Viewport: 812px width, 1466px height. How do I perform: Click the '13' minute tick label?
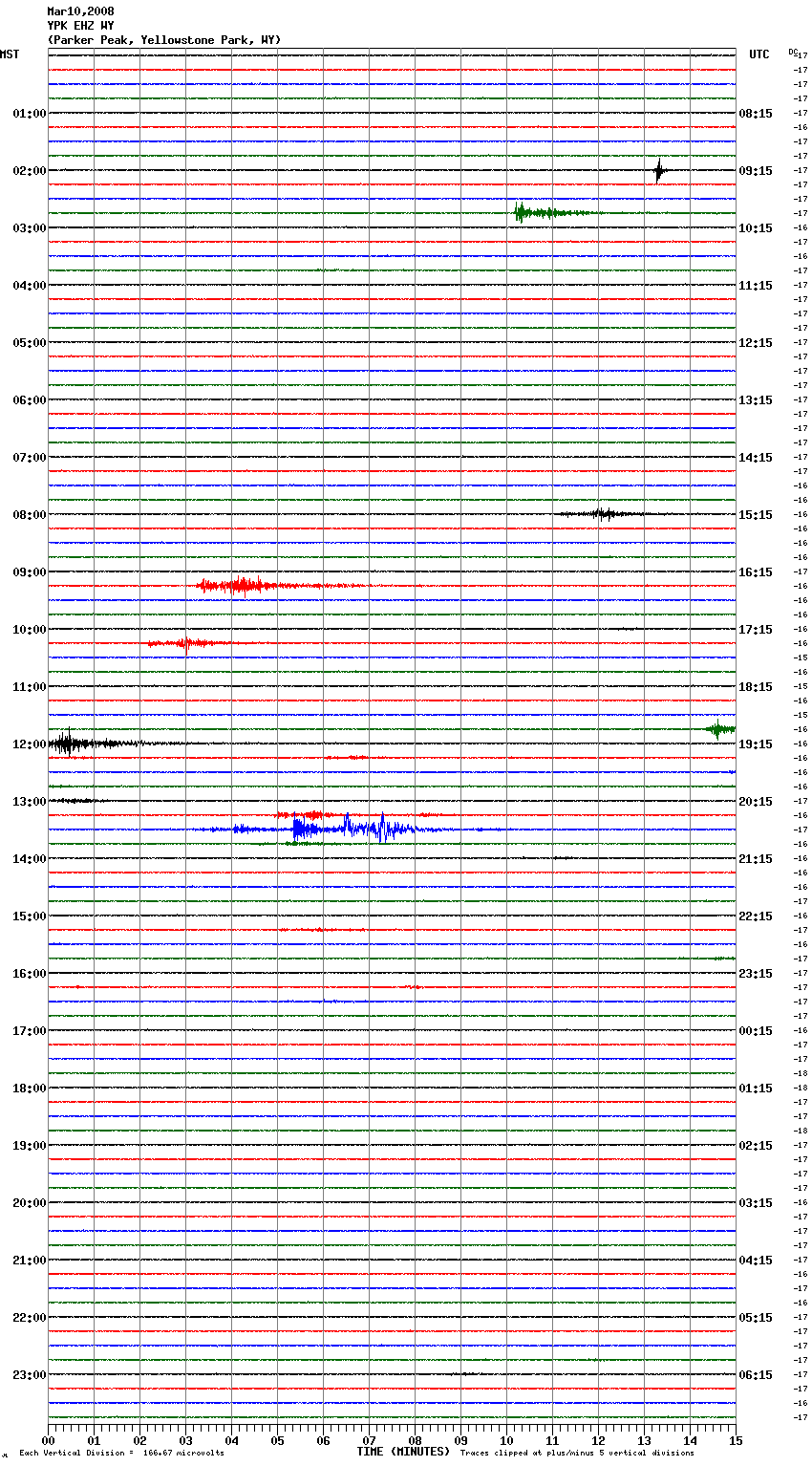click(644, 1440)
